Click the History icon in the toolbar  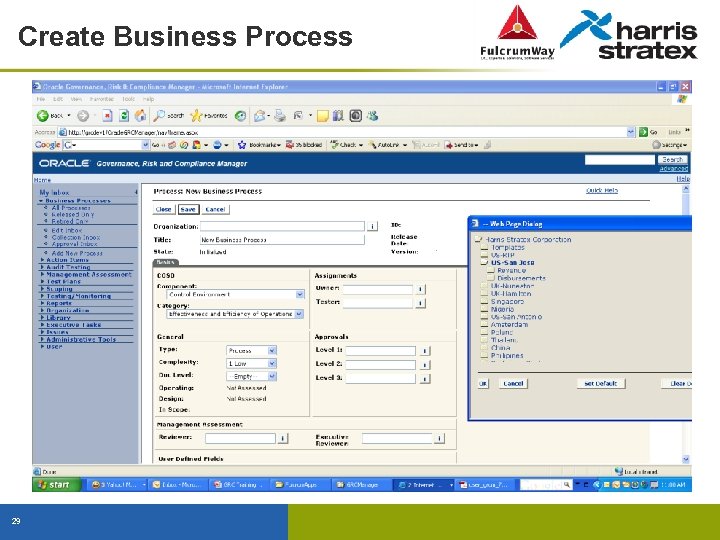tap(240, 116)
